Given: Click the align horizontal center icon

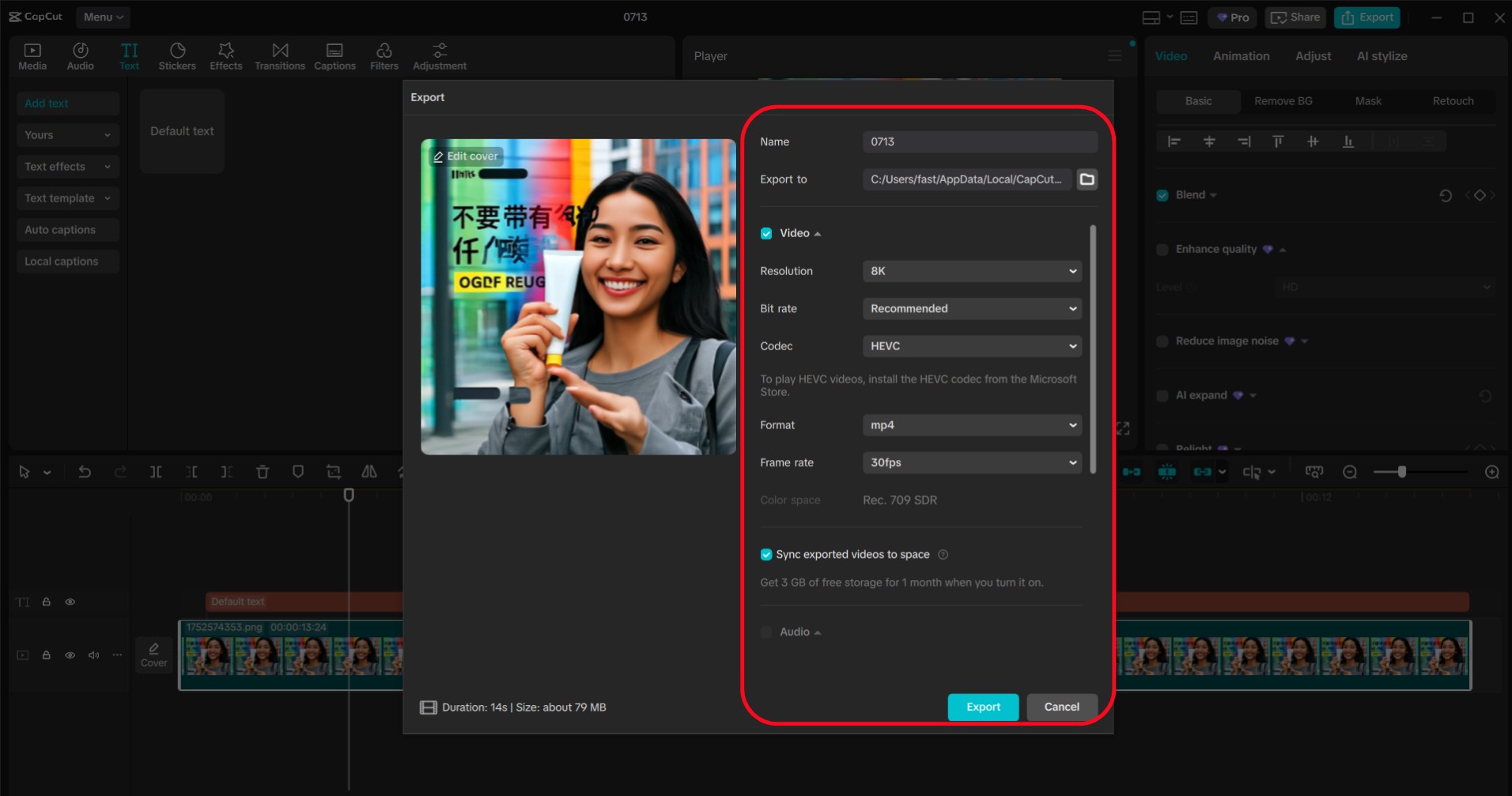Looking at the screenshot, I should click(x=1209, y=141).
